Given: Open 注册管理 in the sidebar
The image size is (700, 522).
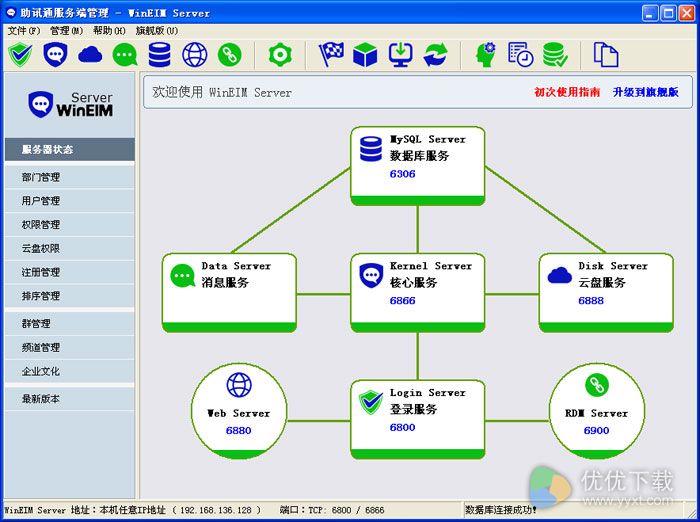Looking at the screenshot, I should point(70,272).
